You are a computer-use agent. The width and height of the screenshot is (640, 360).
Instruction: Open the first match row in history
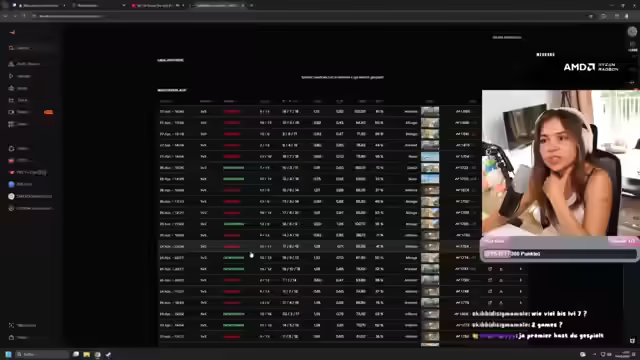click(x=319, y=111)
